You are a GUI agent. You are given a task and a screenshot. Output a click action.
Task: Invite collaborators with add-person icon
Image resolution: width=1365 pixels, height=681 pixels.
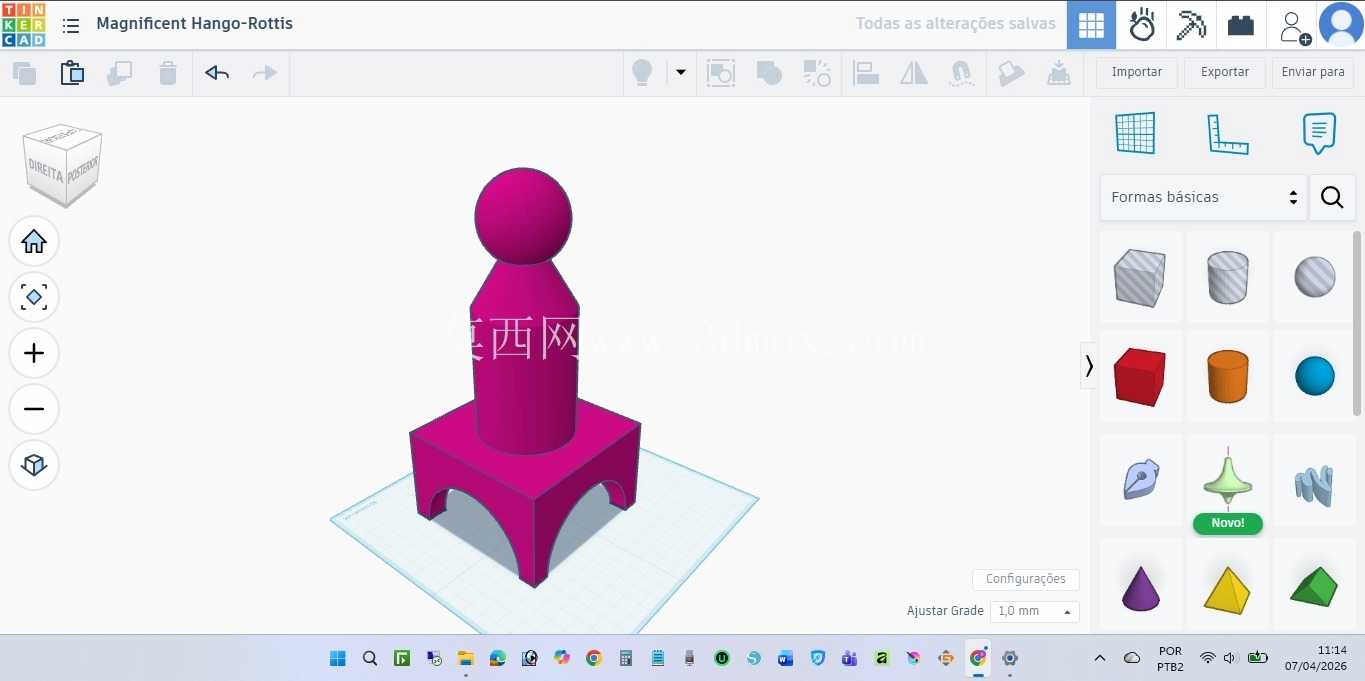tap(1294, 26)
